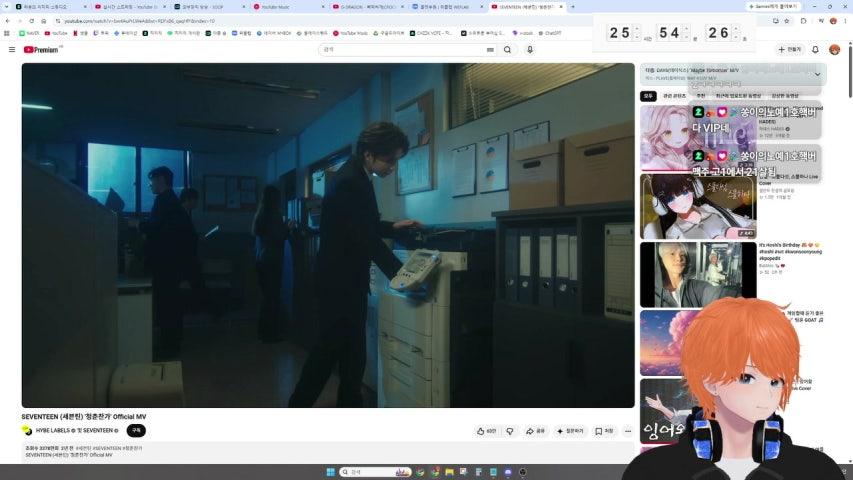Go back in the browser
Viewport: 853px width, 480px height.
8,21
